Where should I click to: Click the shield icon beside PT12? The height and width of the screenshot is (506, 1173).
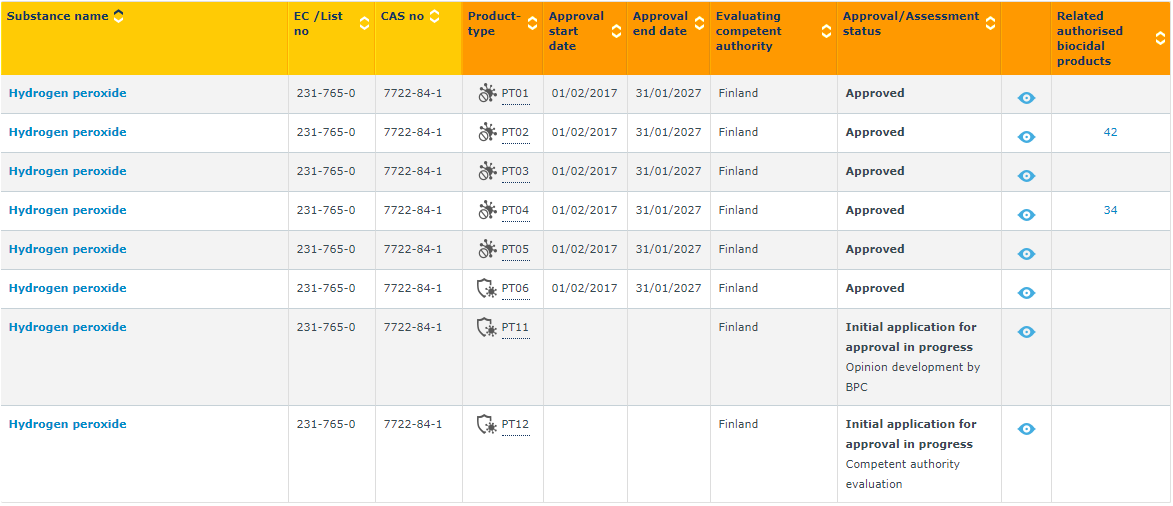point(487,425)
